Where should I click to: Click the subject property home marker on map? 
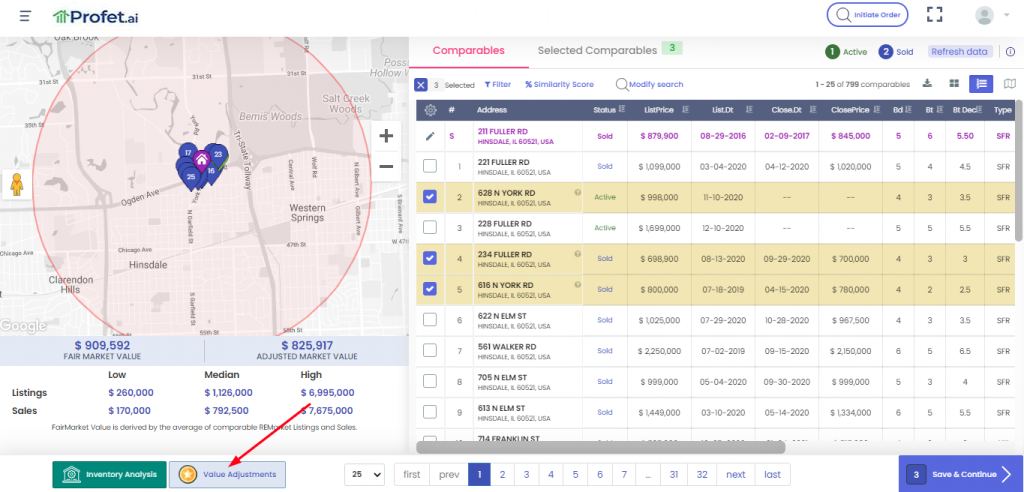202,159
